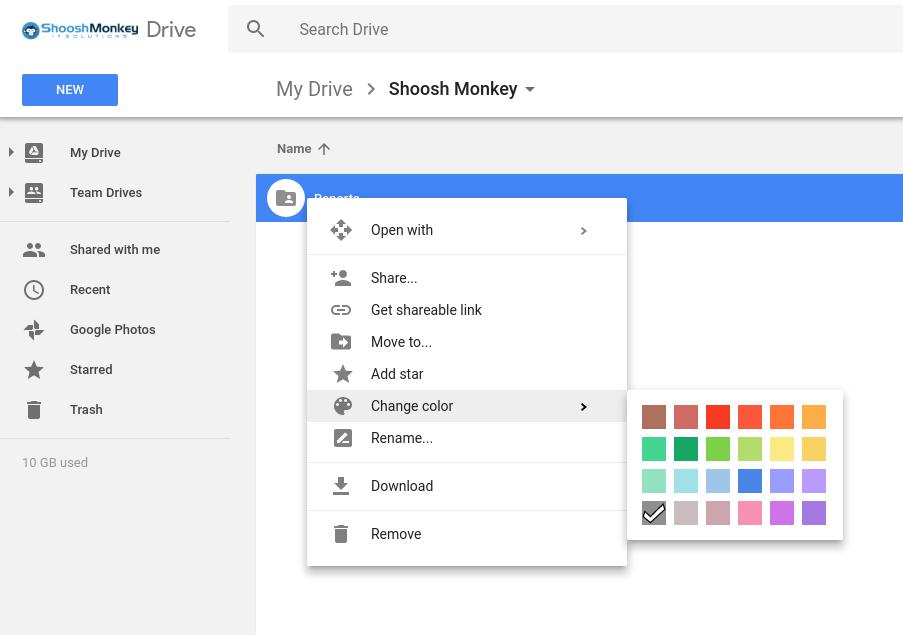Expand the My Drive tree in sidebar
Image resolution: width=903 pixels, height=635 pixels.
[11, 152]
